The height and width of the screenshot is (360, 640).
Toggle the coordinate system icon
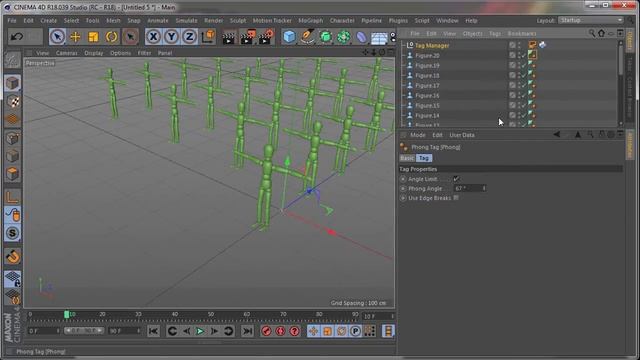click(208, 37)
